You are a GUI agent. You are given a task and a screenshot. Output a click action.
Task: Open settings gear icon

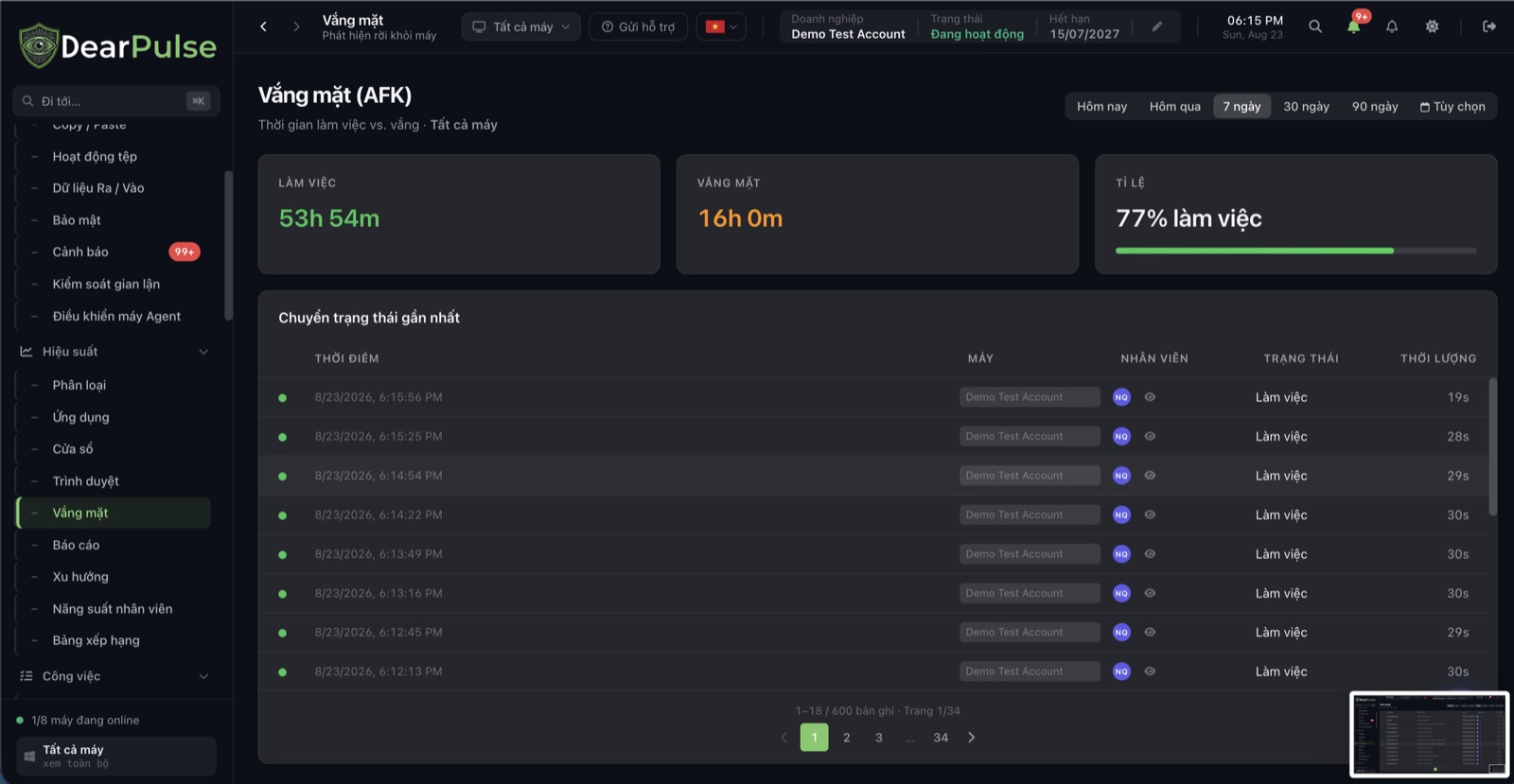point(1433,26)
